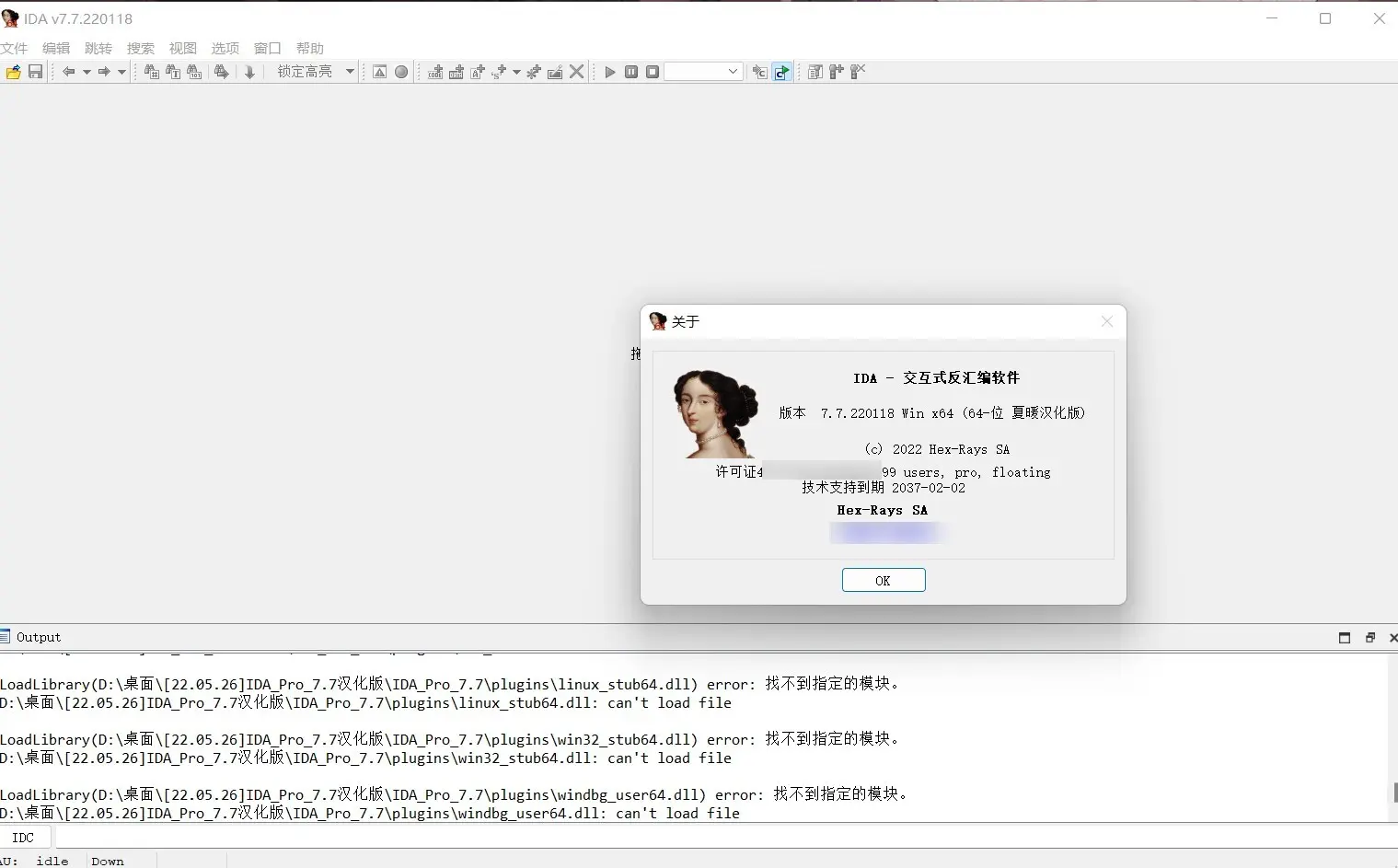Click the framed triangle toolbar icon

380,72
